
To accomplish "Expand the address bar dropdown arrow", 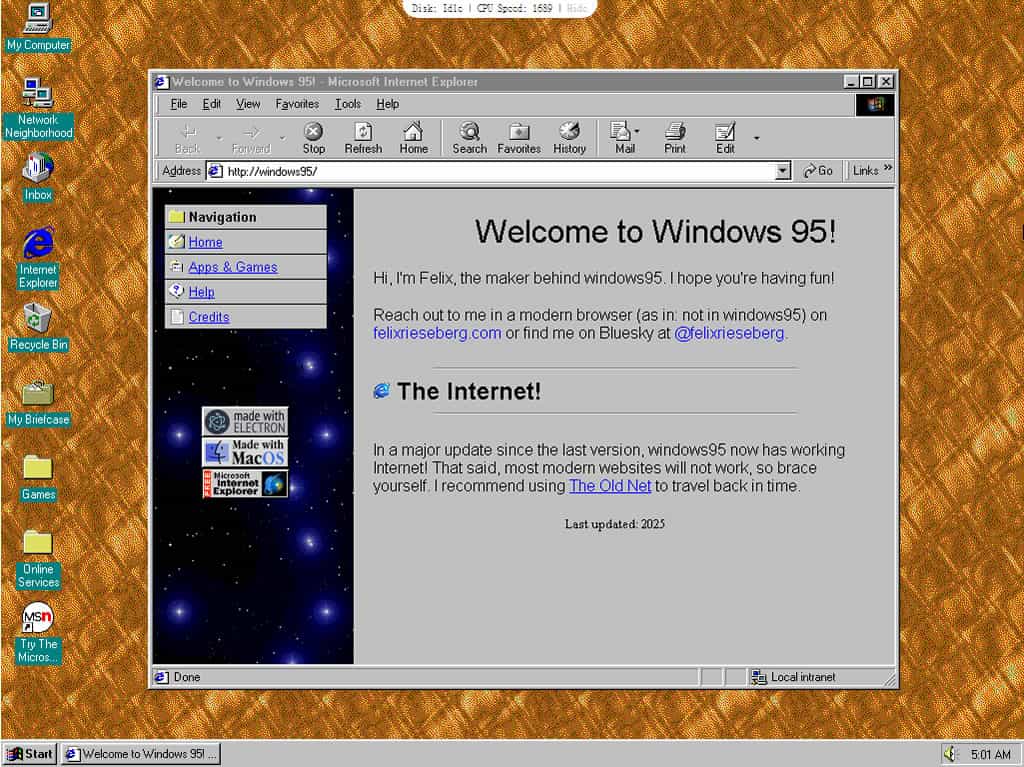I will 783,171.
